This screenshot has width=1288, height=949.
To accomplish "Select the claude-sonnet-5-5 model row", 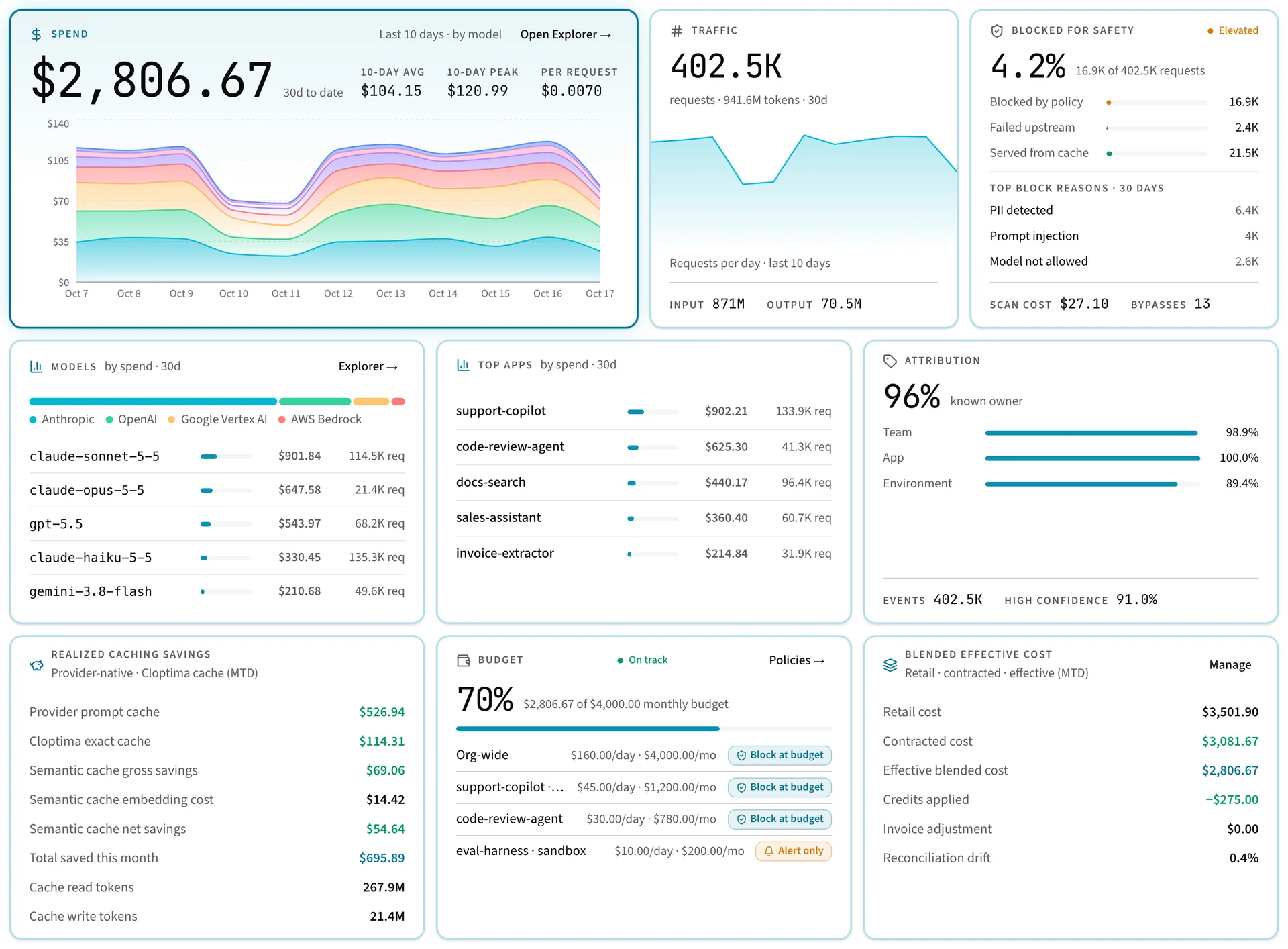I will [217, 456].
